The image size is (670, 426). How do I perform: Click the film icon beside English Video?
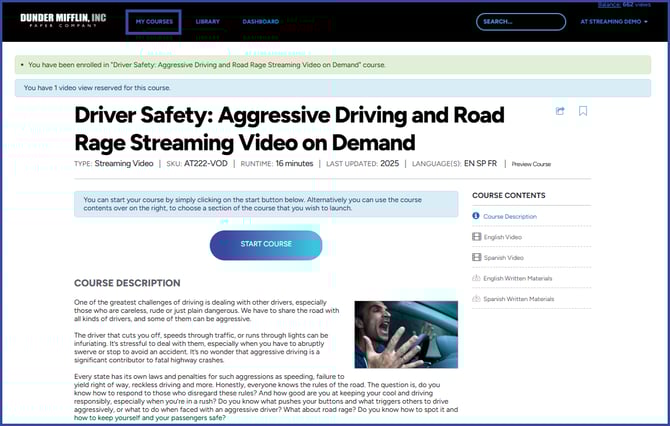[476, 237]
